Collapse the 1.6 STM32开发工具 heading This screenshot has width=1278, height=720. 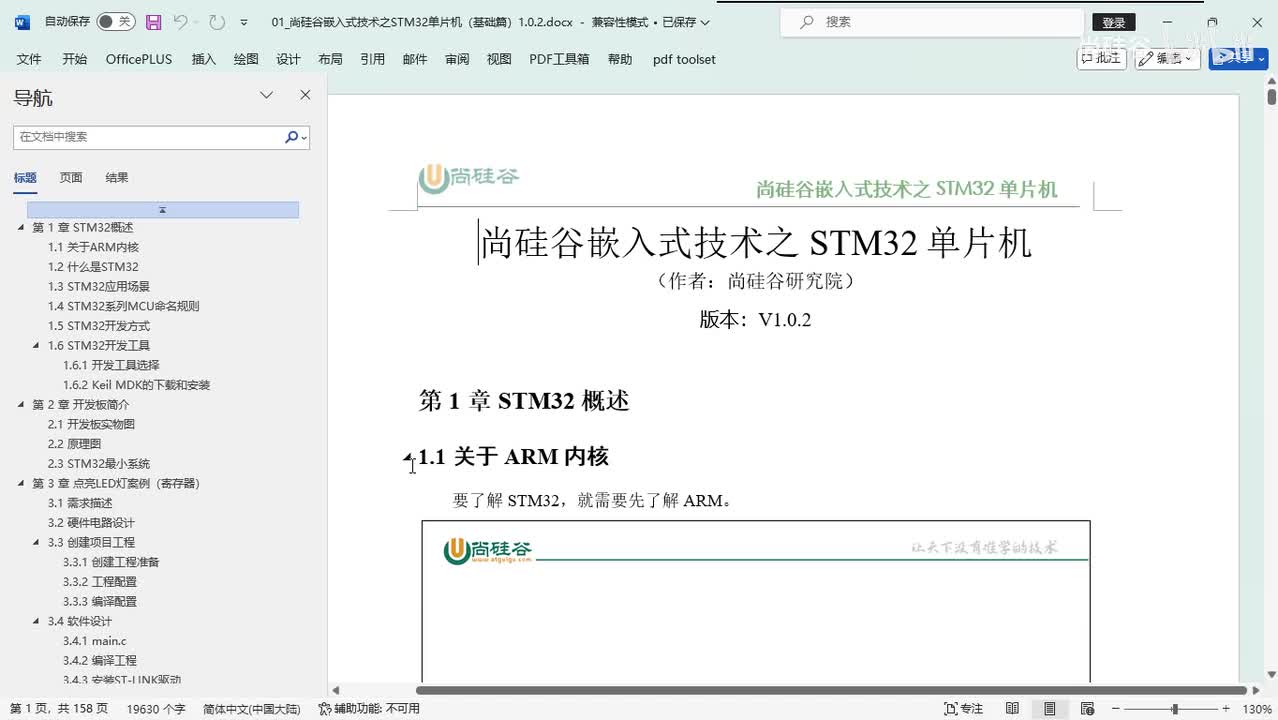pos(37,346)
